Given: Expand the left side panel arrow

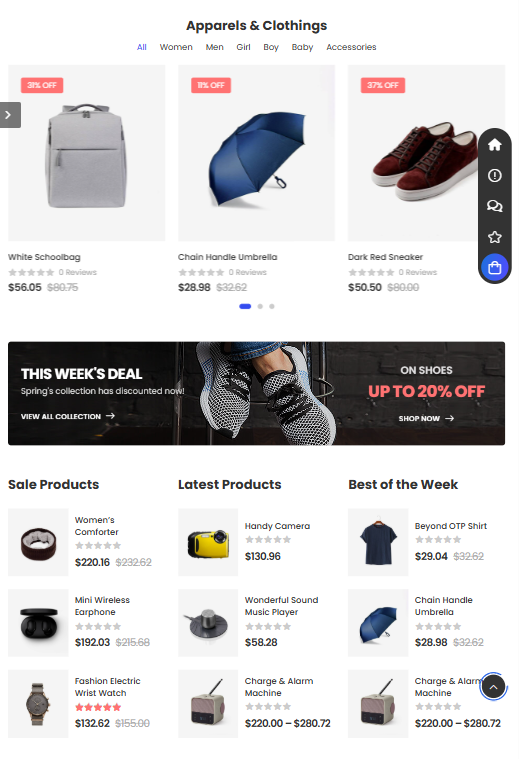Looking at the screenshot, I should [x=10, y=115].
